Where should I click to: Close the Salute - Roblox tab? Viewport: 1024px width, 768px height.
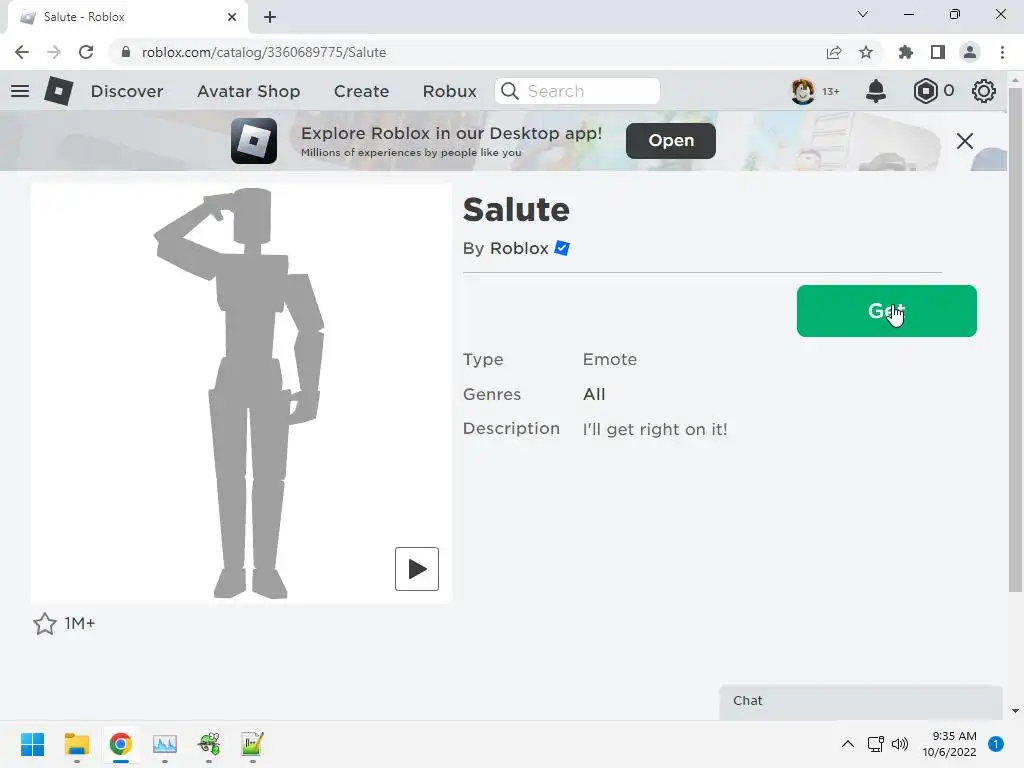232,17
